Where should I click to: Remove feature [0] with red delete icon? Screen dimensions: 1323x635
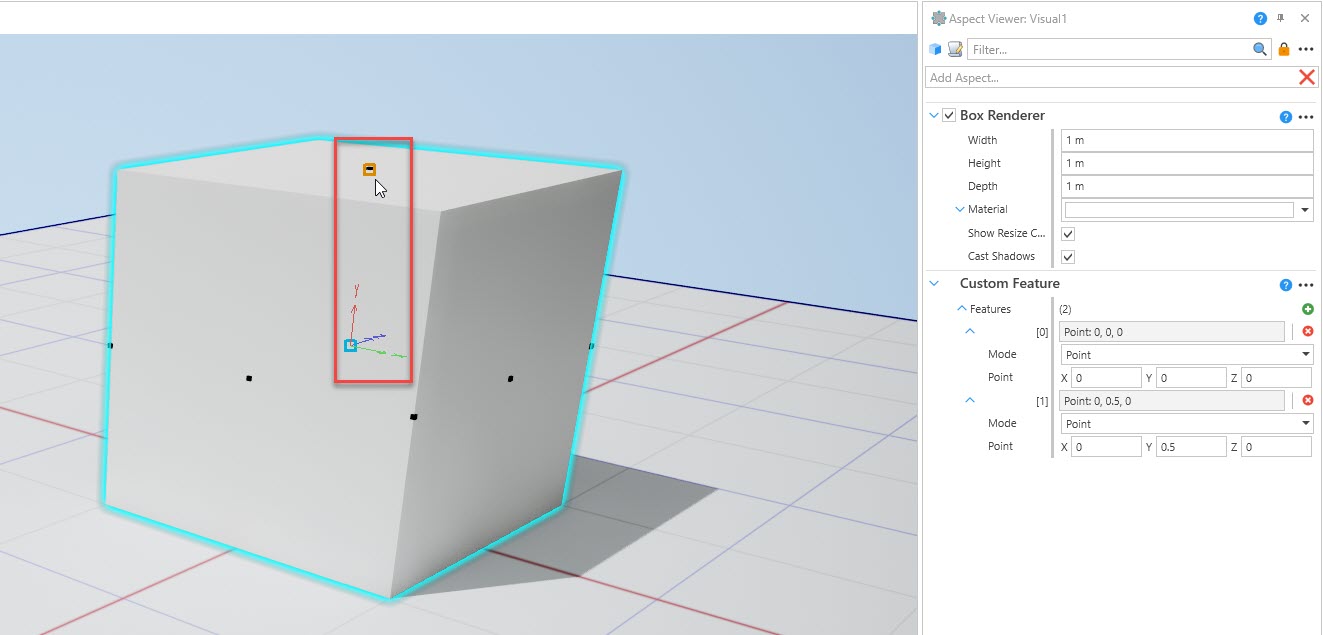coord(1307,332)
